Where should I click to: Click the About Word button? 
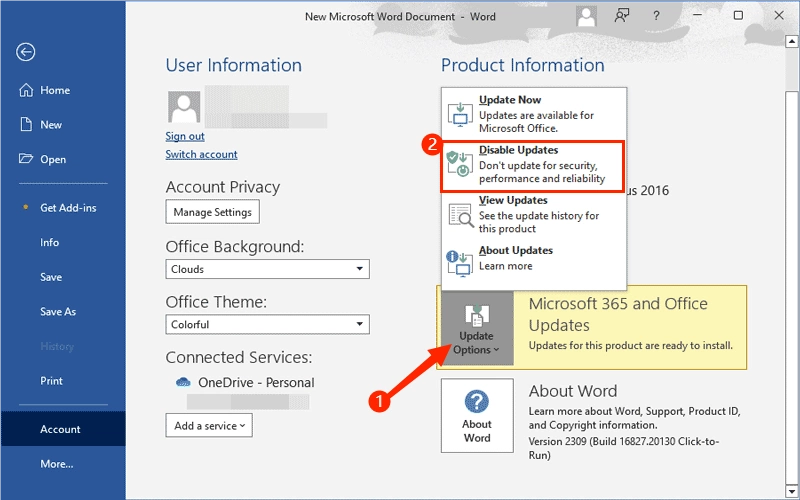pos(477,415)
